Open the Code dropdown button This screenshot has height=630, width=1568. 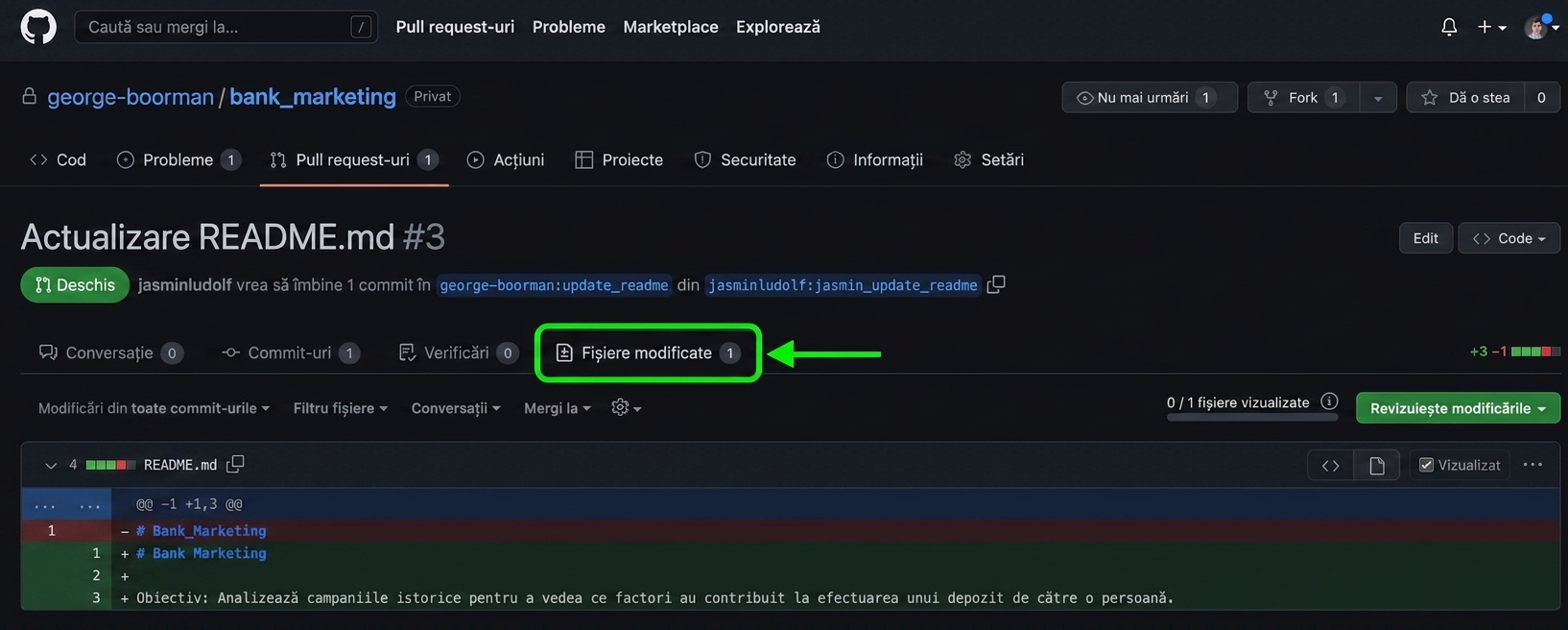[1509, 238]
